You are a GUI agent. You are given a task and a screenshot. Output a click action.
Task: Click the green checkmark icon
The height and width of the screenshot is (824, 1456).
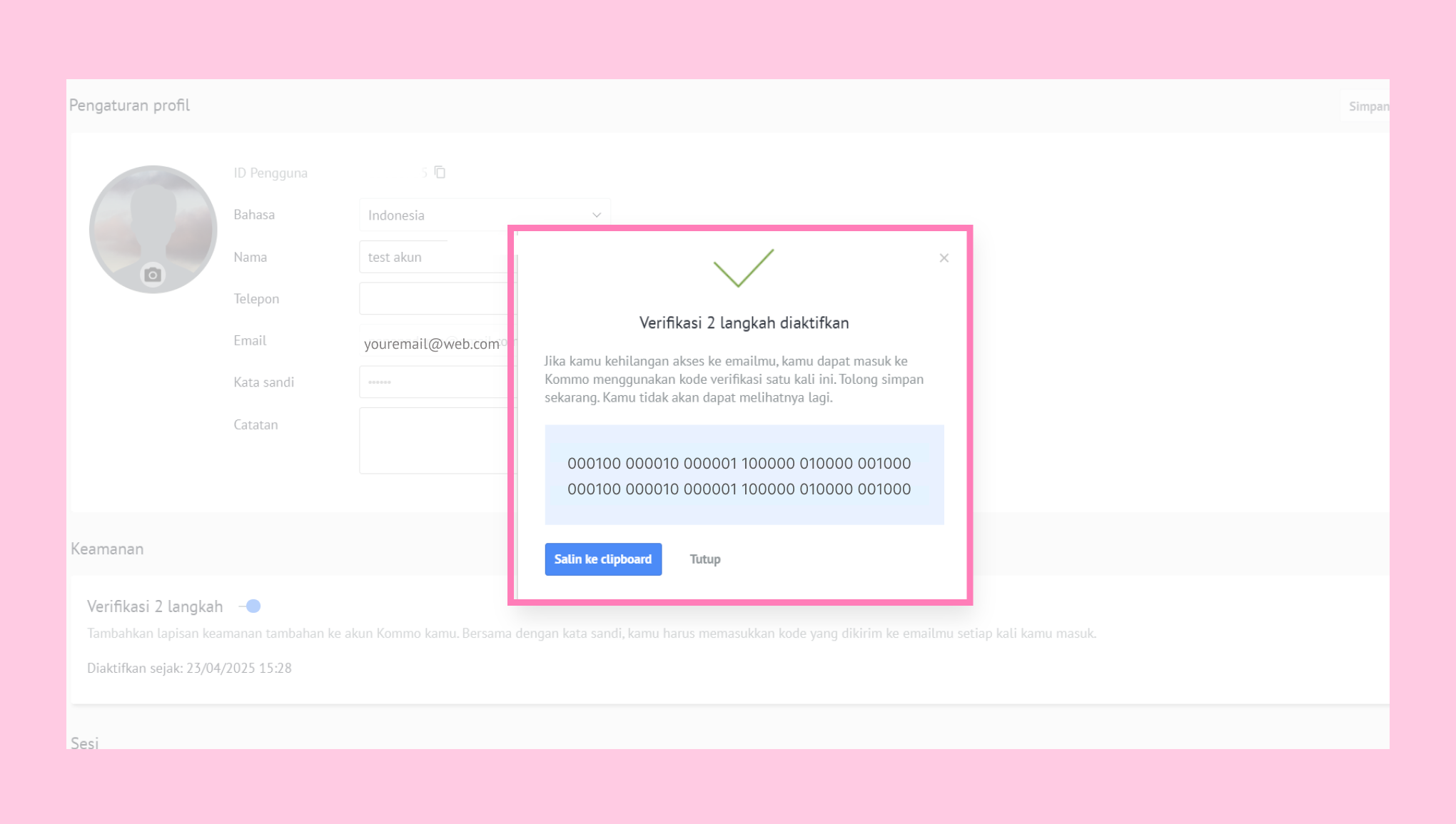[x=743, y=268]
